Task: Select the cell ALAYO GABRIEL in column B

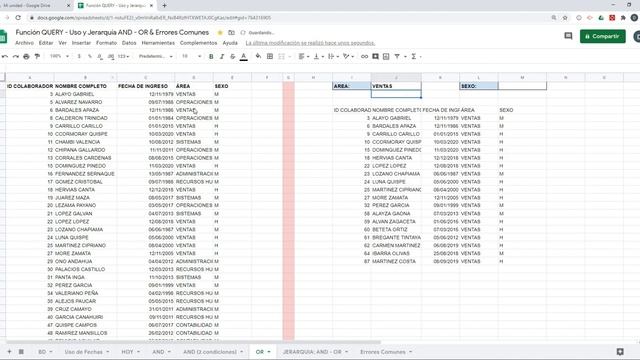Action: point(85,94)
